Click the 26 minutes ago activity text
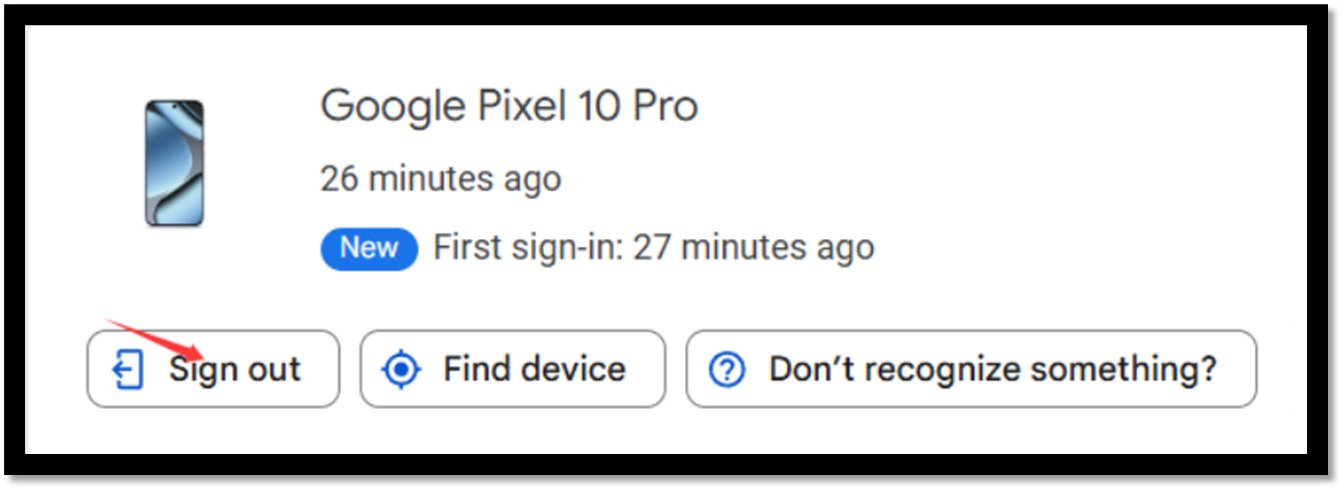Screen dimensions: 1344x491 pyautogui.click(x=440, y=180)
